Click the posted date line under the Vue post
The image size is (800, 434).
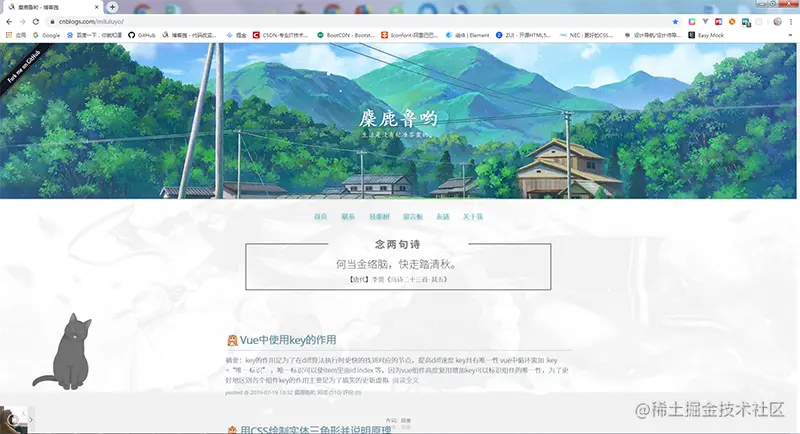[x=293, y=393]
